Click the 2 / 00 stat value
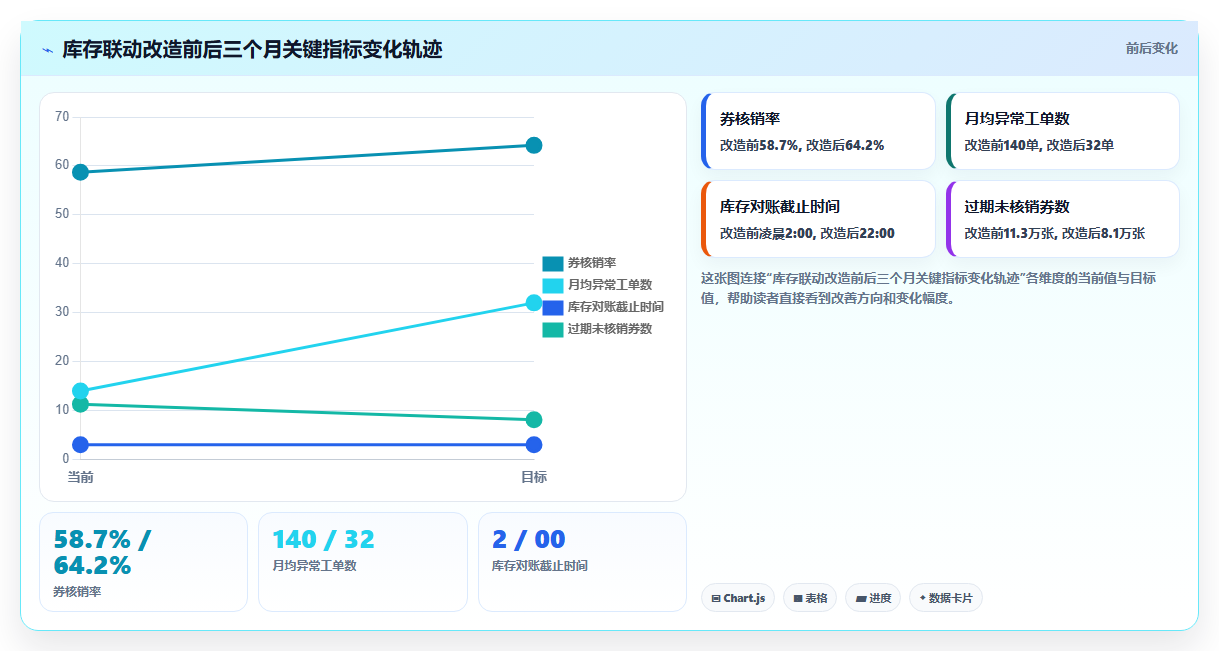This screenshot has height=651, width=1219. pyautogui.click(x=528, y=540)
